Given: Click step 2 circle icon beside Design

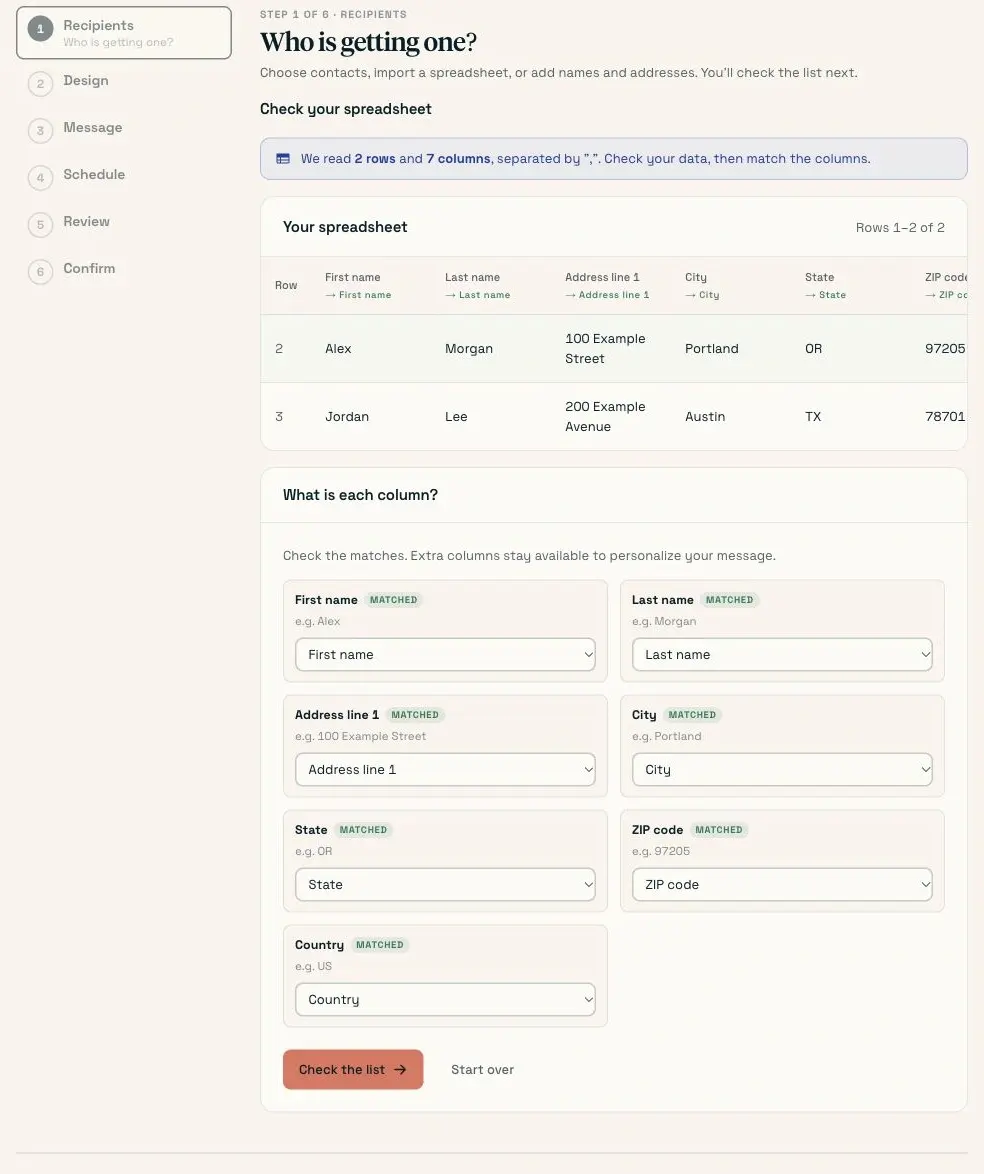Looking at the screenshot, I should (x=40, y=83).
